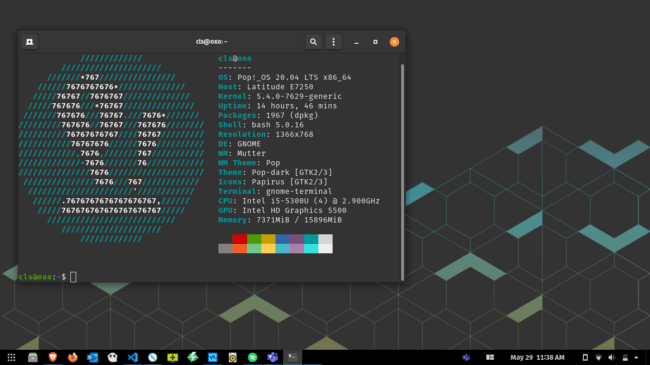Launch Visual Studio Code from taskbar
Image resolution: width=650 pixels, height=365 pixels.
[133, 357]
